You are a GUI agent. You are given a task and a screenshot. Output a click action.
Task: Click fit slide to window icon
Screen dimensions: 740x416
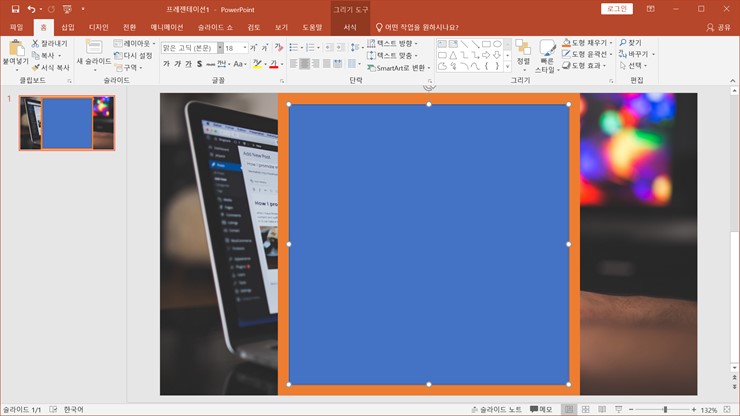[727, 409]
